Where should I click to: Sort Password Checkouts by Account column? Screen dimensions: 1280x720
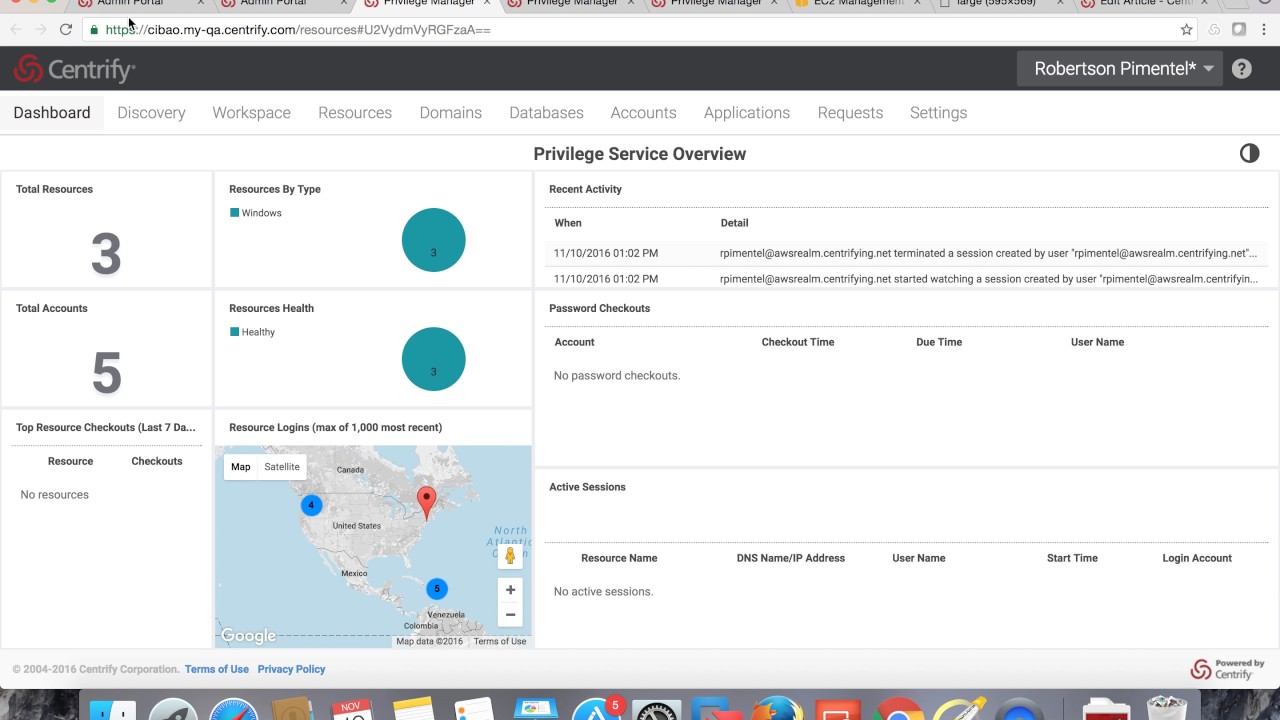pos(574,342)
